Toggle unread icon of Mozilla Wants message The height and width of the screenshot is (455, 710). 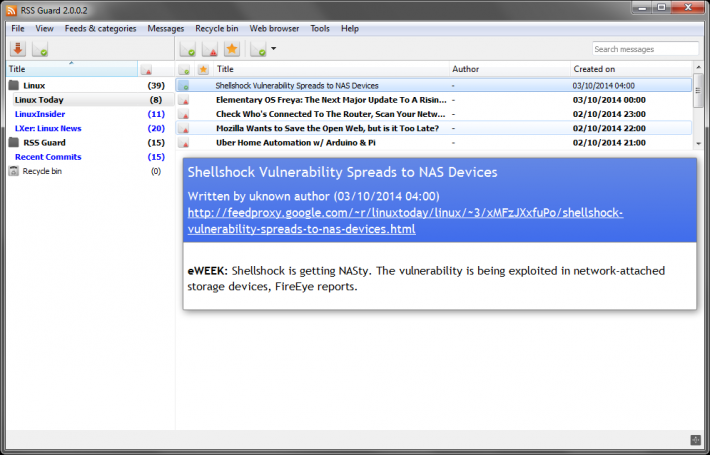[183, 129]
